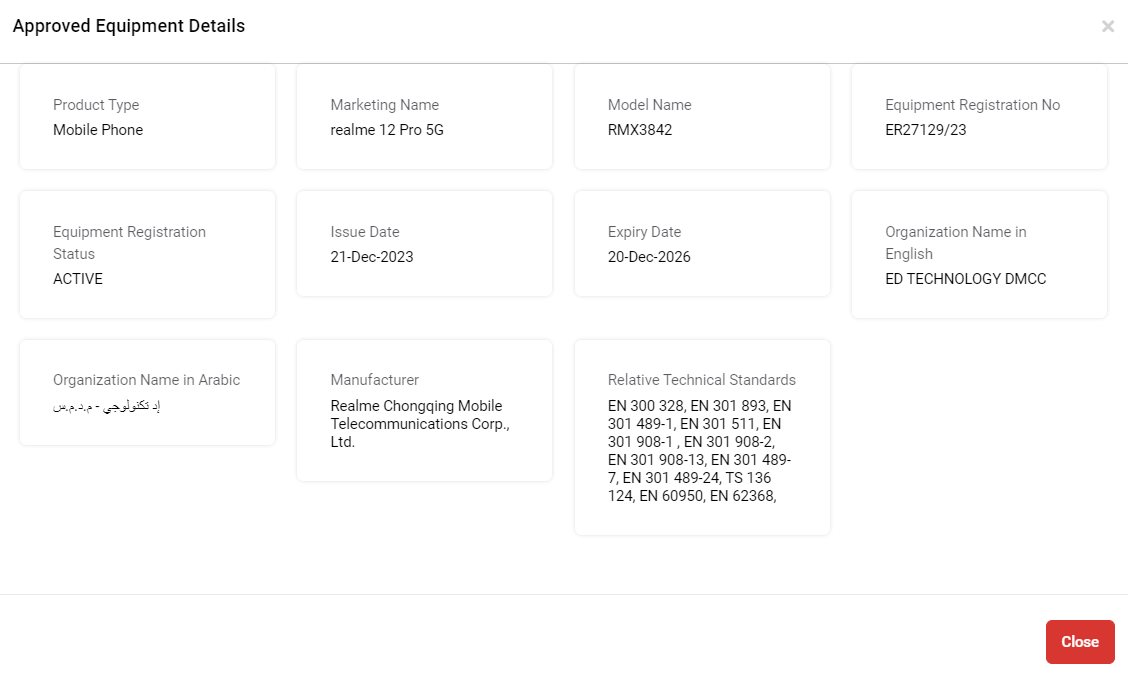Dismiss dialog with the X icon
This screenshot has width=1128, height=685.
pos(1108,27)
